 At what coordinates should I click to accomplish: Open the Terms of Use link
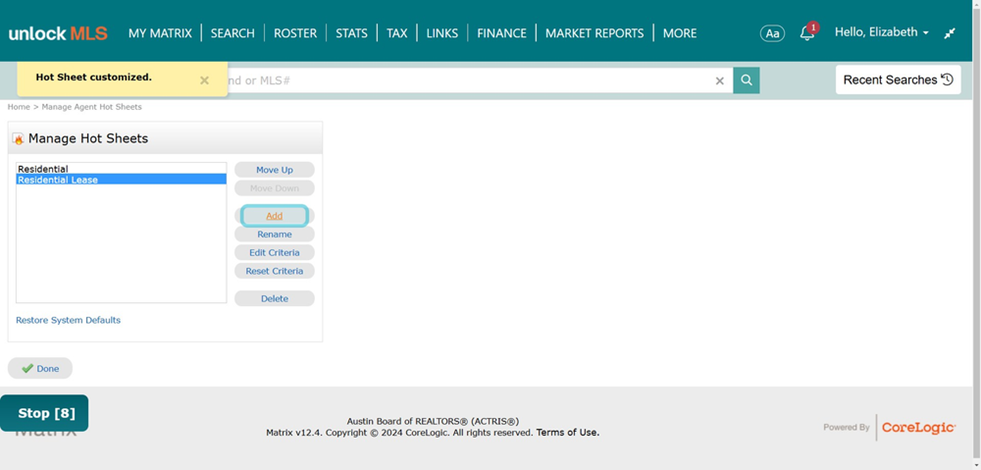click(567, 432)
